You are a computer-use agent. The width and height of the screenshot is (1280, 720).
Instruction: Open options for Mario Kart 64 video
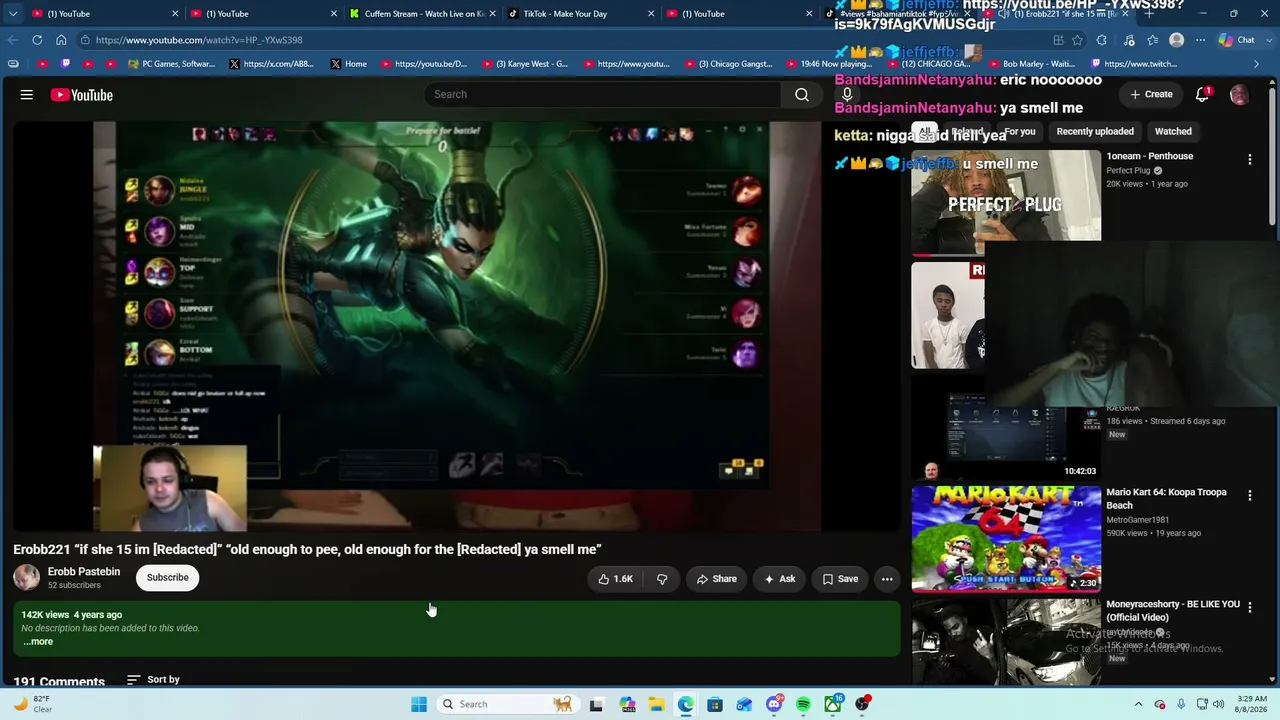click(x=1249, y=495)
